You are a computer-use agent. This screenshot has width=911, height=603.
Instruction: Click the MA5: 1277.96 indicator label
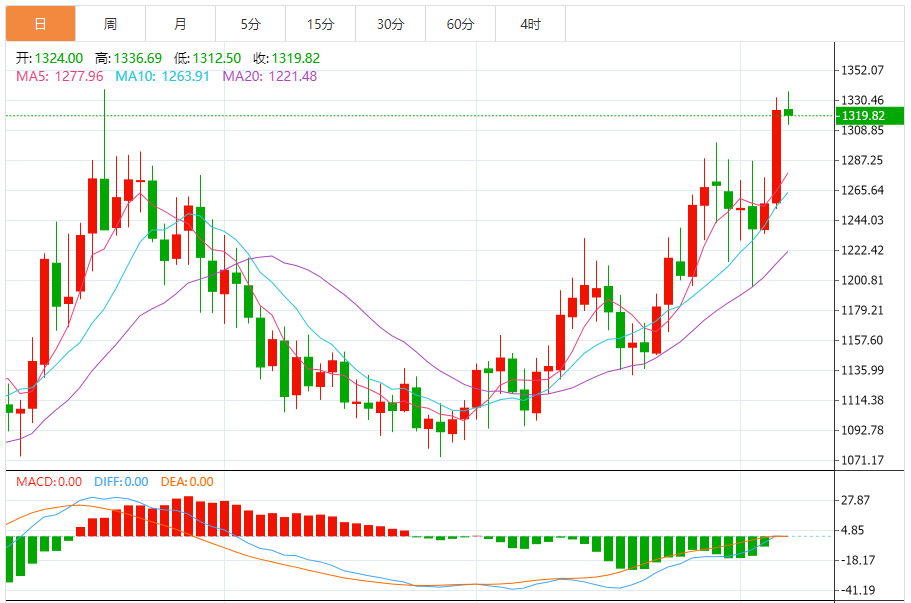60,76
